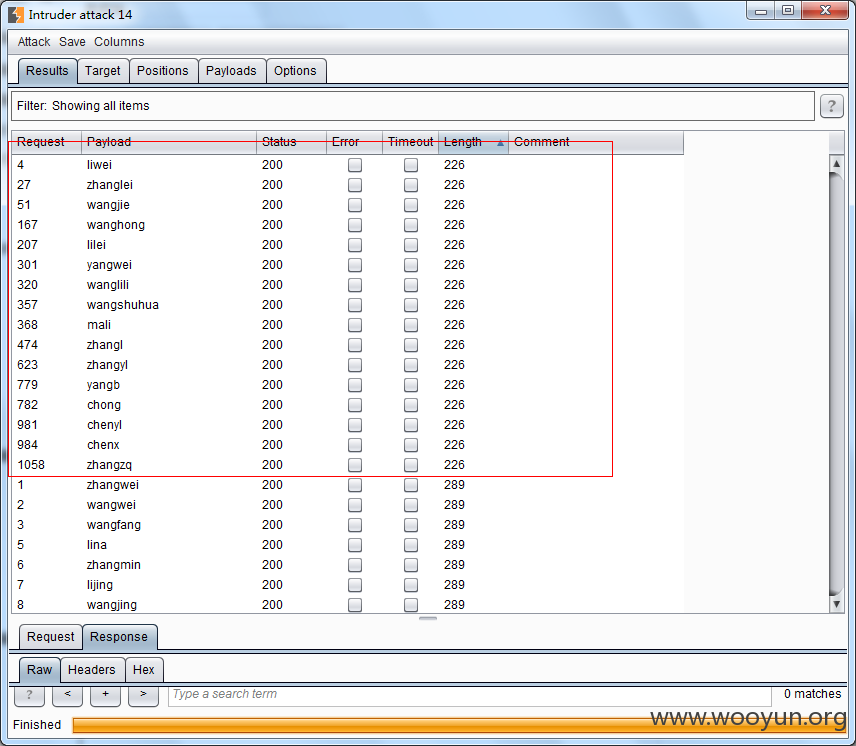Image resolution: width=856 pixels, height=746 pixels.
Task: Close the Intruder attack 14 window
Action: (x=825, y=10)
